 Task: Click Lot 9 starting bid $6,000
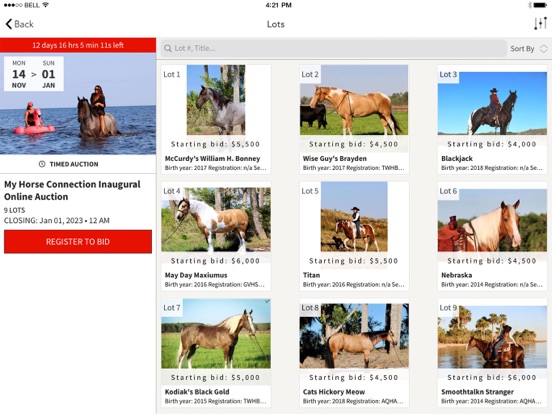click(x=492, y=377)
